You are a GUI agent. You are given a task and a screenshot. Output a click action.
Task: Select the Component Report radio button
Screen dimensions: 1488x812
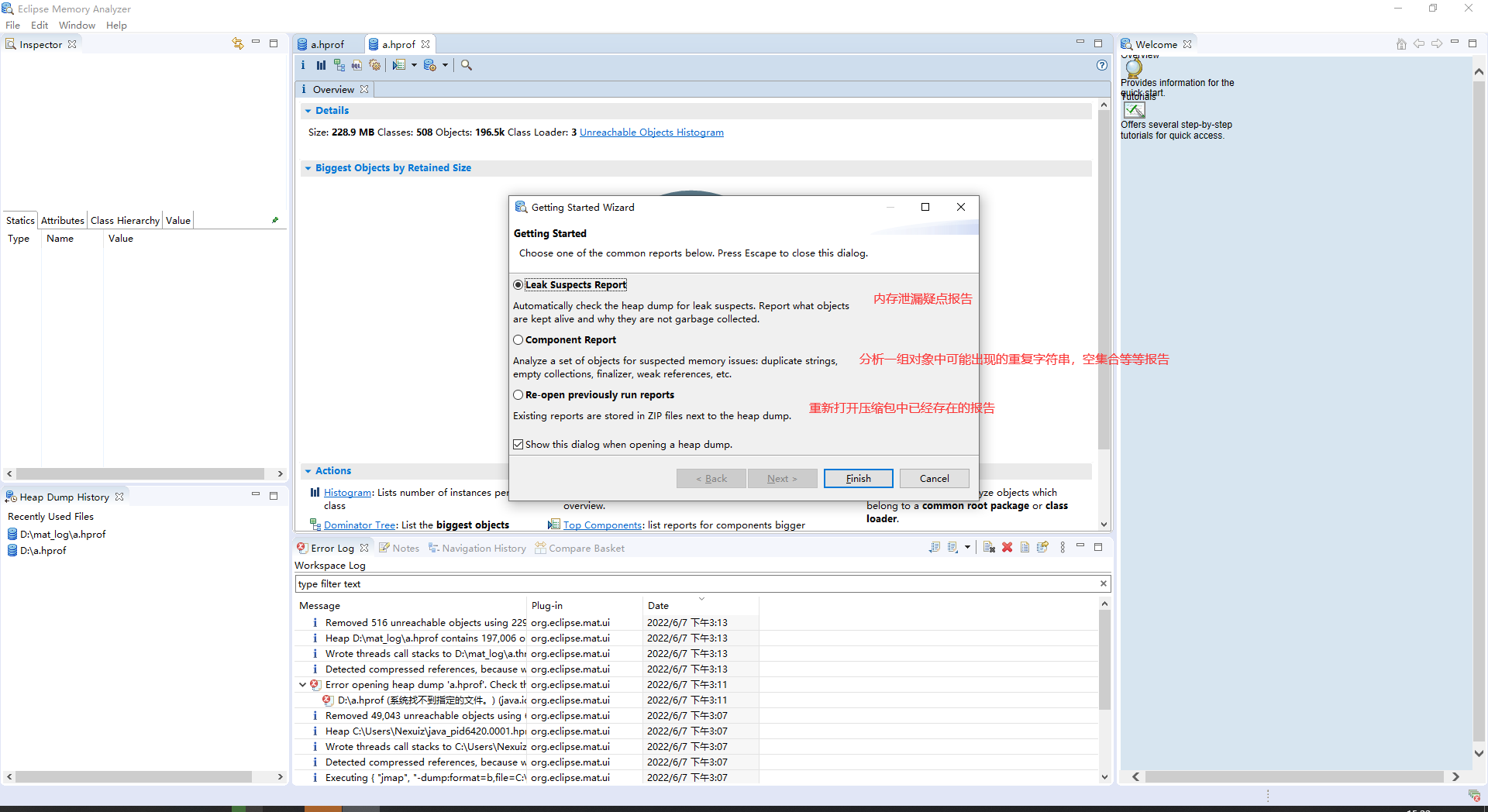click(518, 339)
